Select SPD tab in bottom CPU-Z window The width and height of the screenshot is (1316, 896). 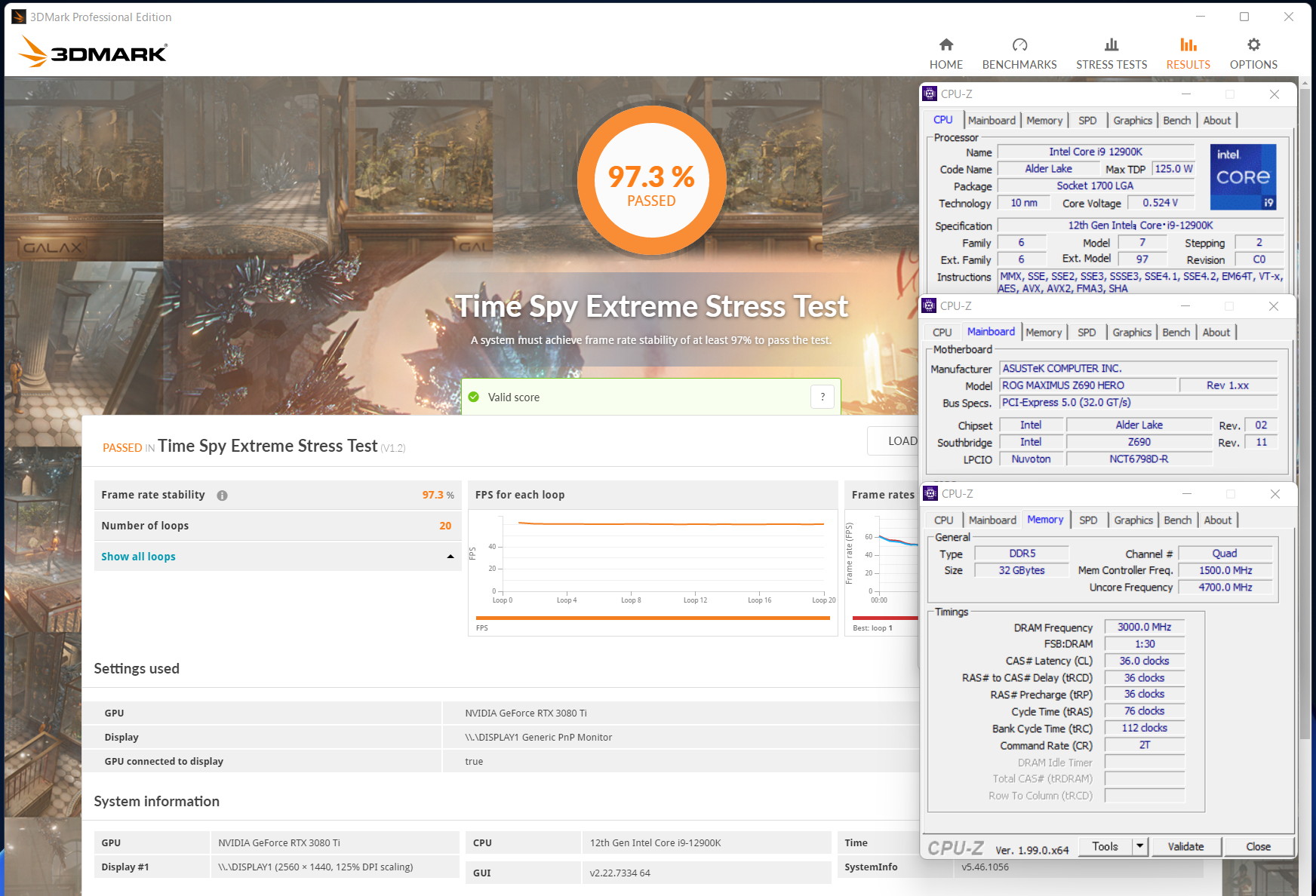pyautogui.click(x=1088, y=520)
